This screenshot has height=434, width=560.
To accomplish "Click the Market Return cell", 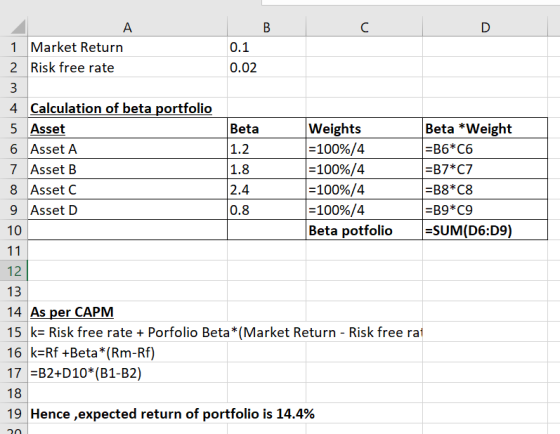I will (128, 47).
